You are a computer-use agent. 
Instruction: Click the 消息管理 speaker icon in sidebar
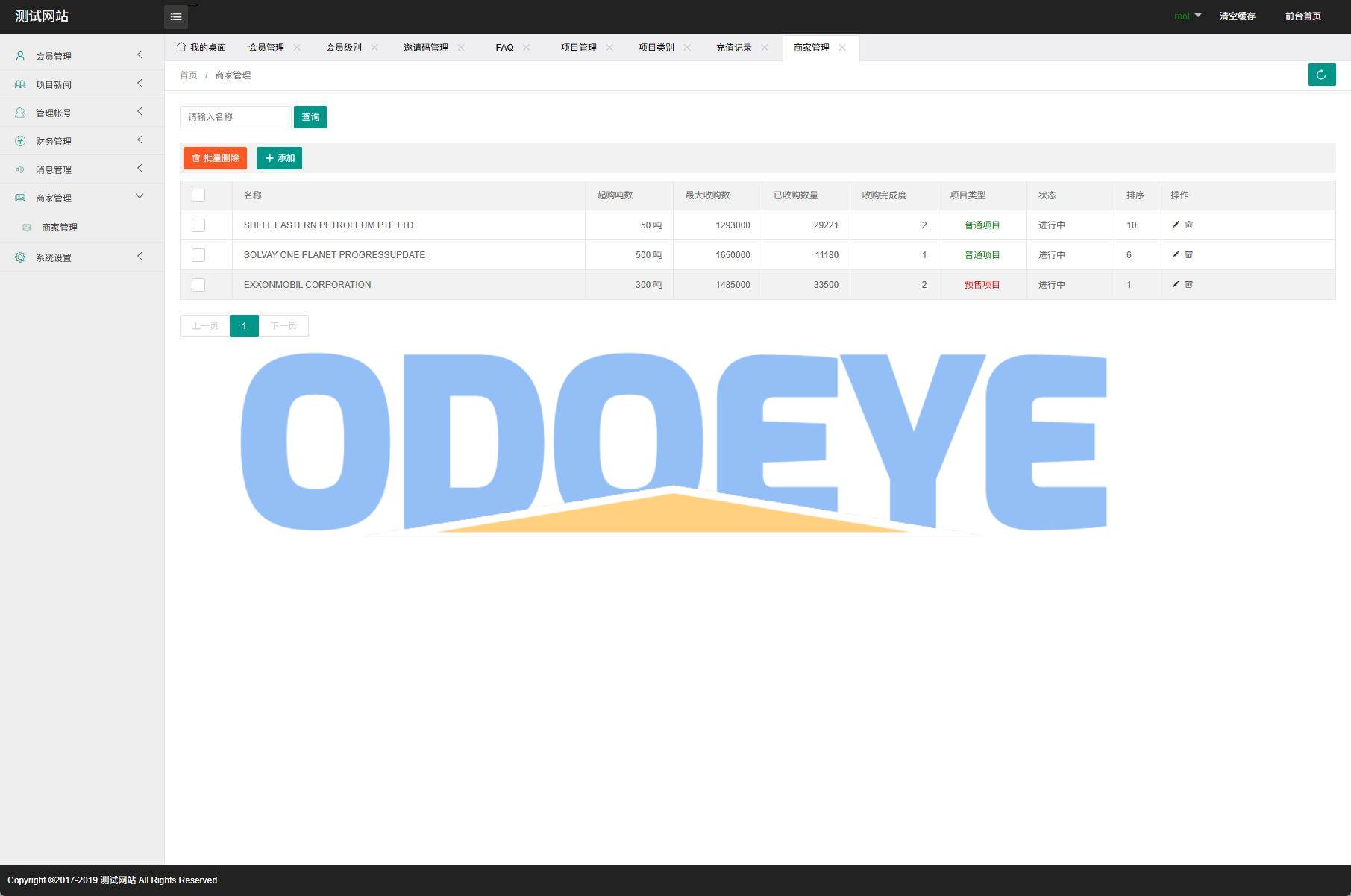(x=20, y=169)
